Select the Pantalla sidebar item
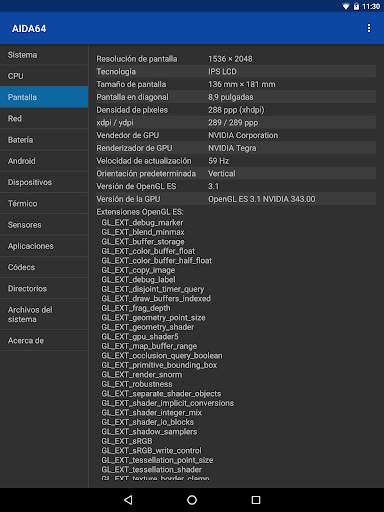Viewport: 384px width, 512px height. click(x=44, y=97)
